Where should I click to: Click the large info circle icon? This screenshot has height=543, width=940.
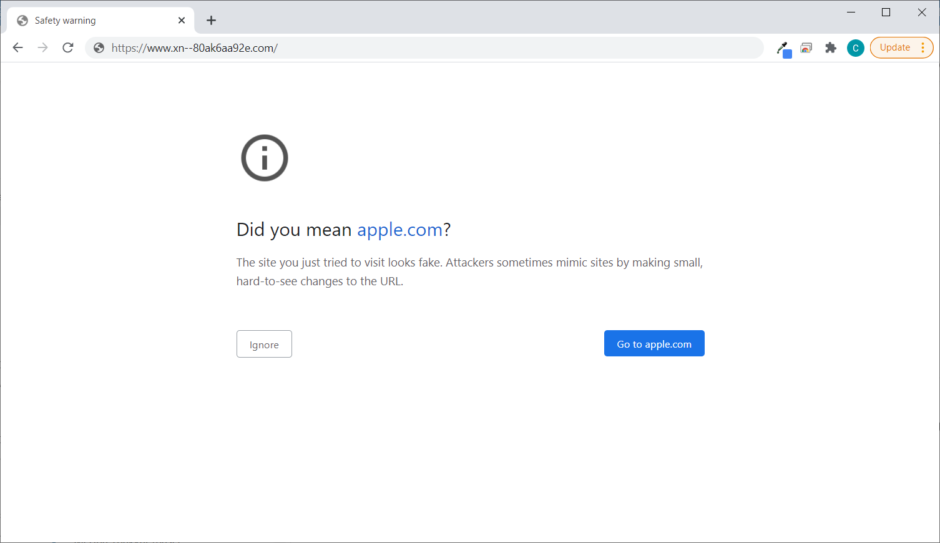(264, 158)
